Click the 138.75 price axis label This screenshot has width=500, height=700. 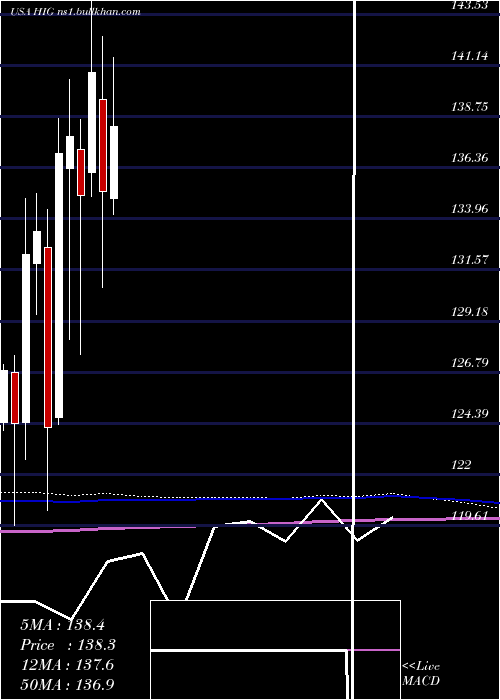(470, 107)
